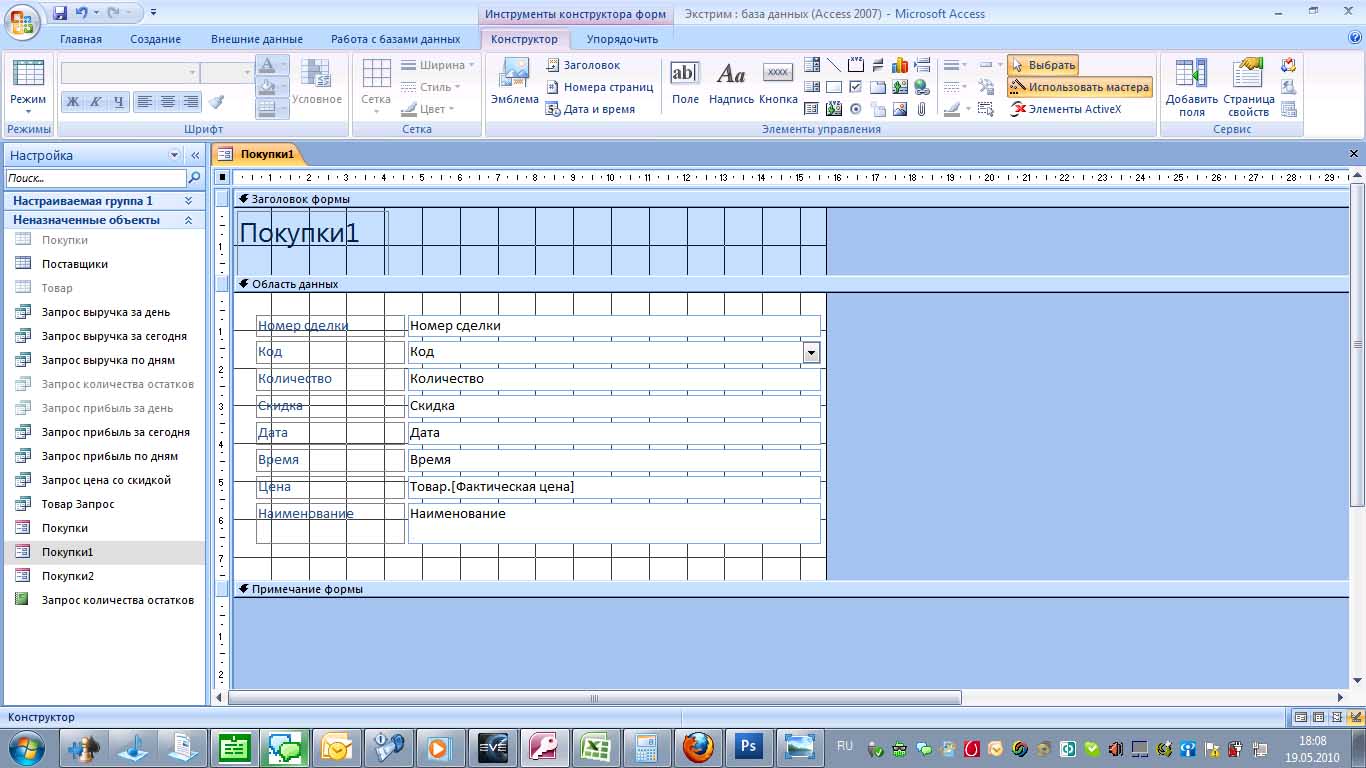
Task: Open the font size dropdown
Action: tap(246, 73)
